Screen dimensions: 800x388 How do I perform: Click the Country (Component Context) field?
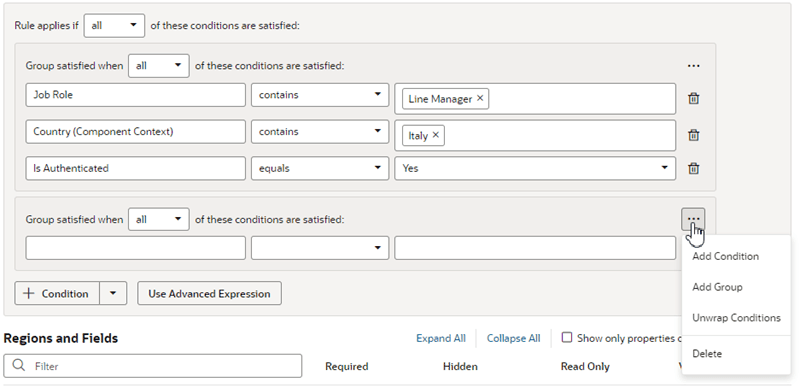[x=135, y=132]
